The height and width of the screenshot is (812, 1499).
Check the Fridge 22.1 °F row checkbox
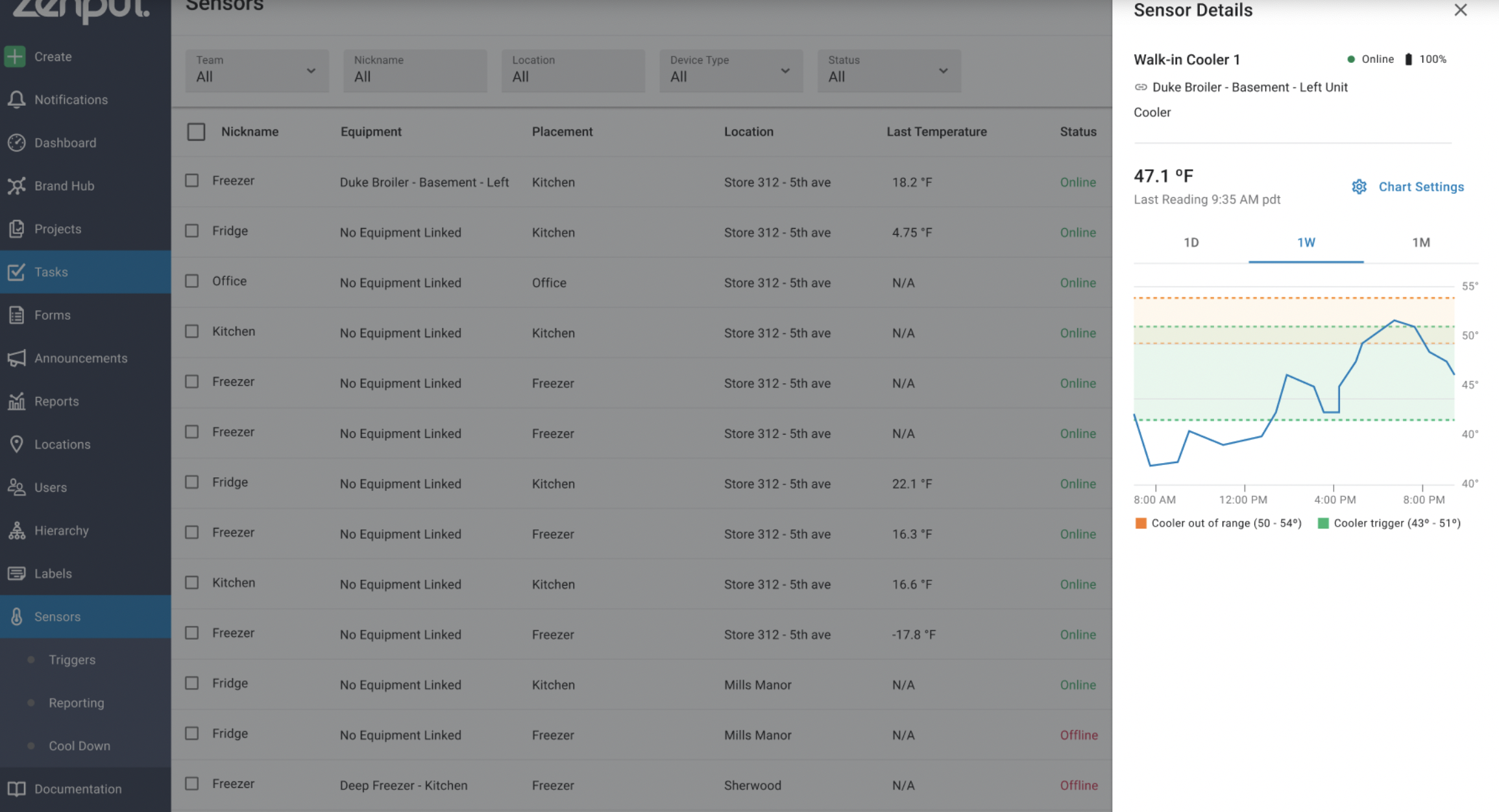point(191,482)
